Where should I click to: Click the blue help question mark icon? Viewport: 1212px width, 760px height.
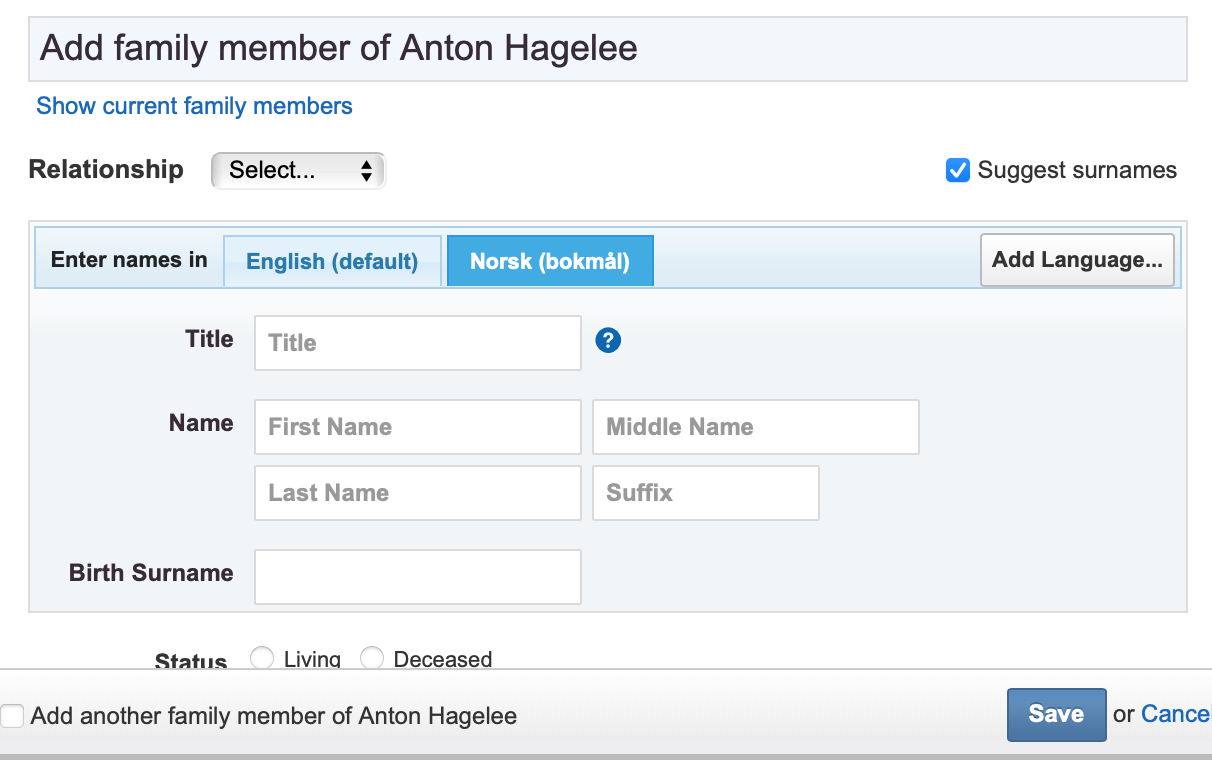pos(608,341)
